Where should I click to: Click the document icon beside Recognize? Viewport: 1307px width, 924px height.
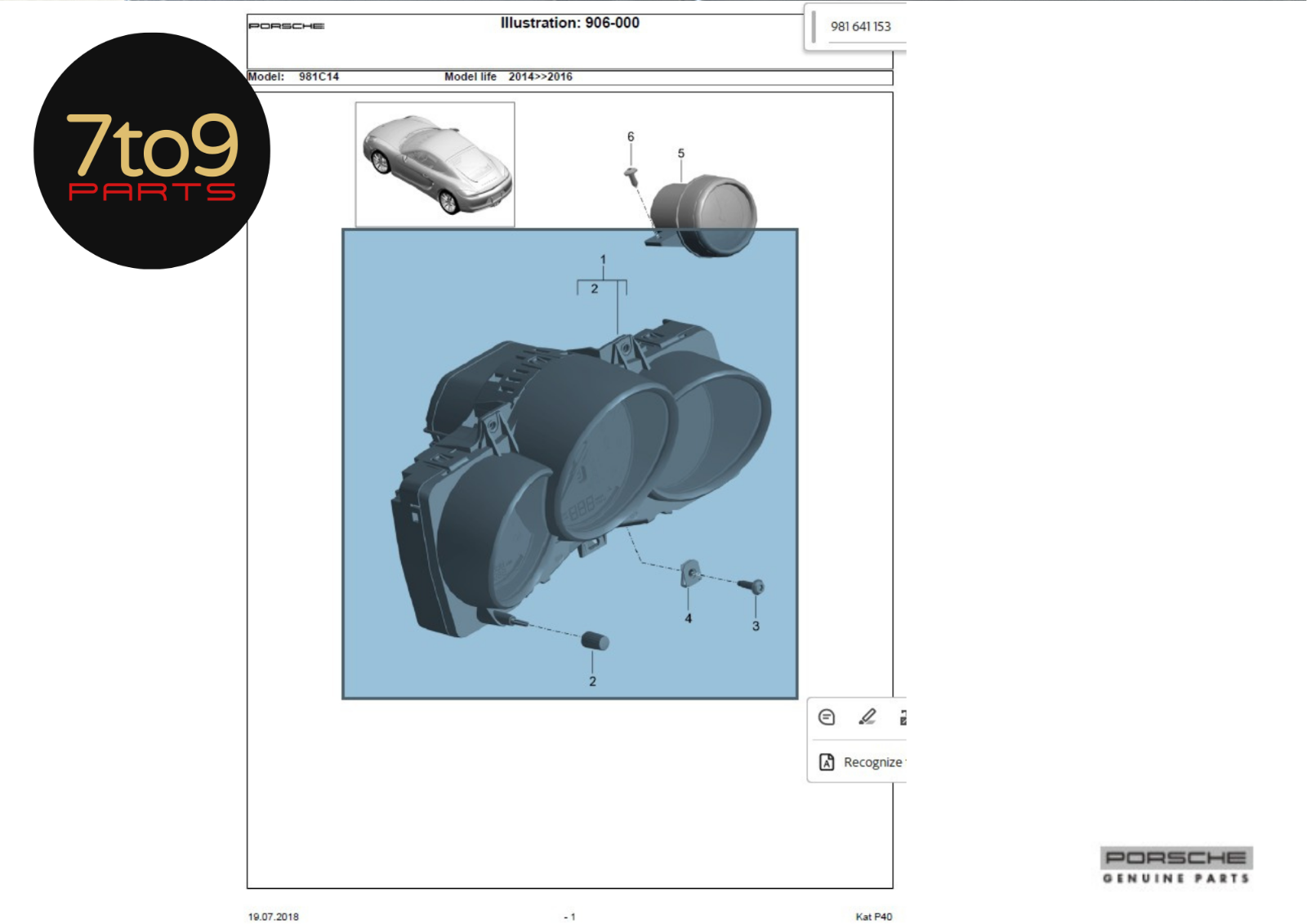click(x=827, y=762)
